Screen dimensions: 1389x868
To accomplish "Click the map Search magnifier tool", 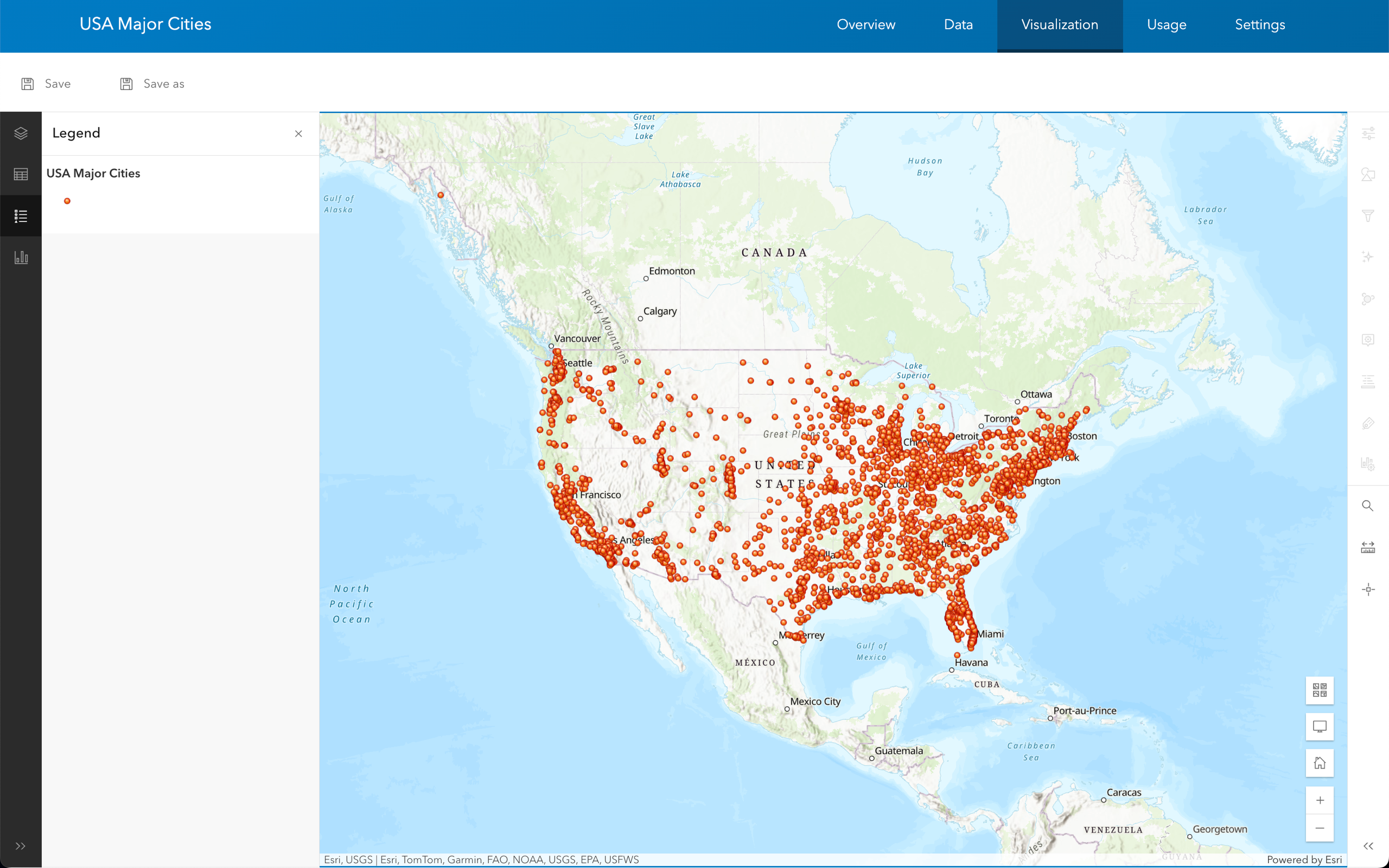I will click(1368, 506).
